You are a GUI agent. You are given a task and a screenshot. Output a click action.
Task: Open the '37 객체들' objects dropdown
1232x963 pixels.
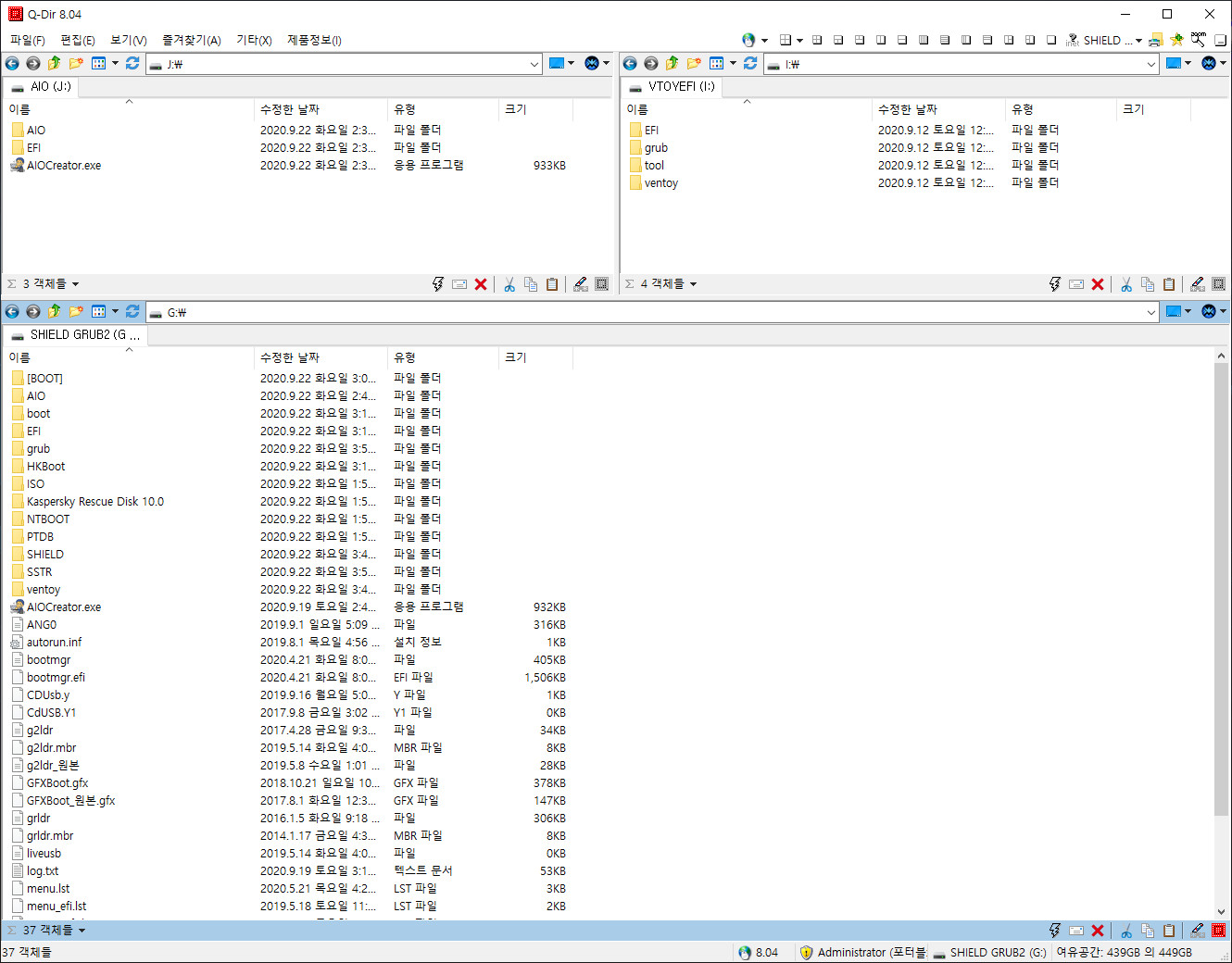82,931
